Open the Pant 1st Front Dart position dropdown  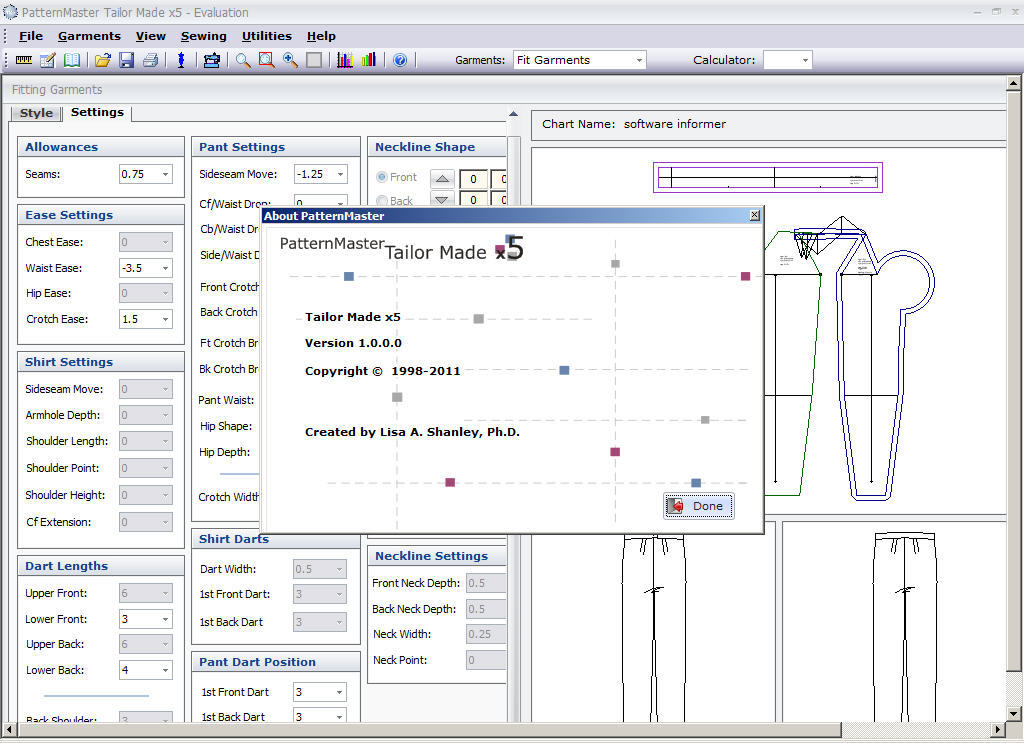point(339,692)
